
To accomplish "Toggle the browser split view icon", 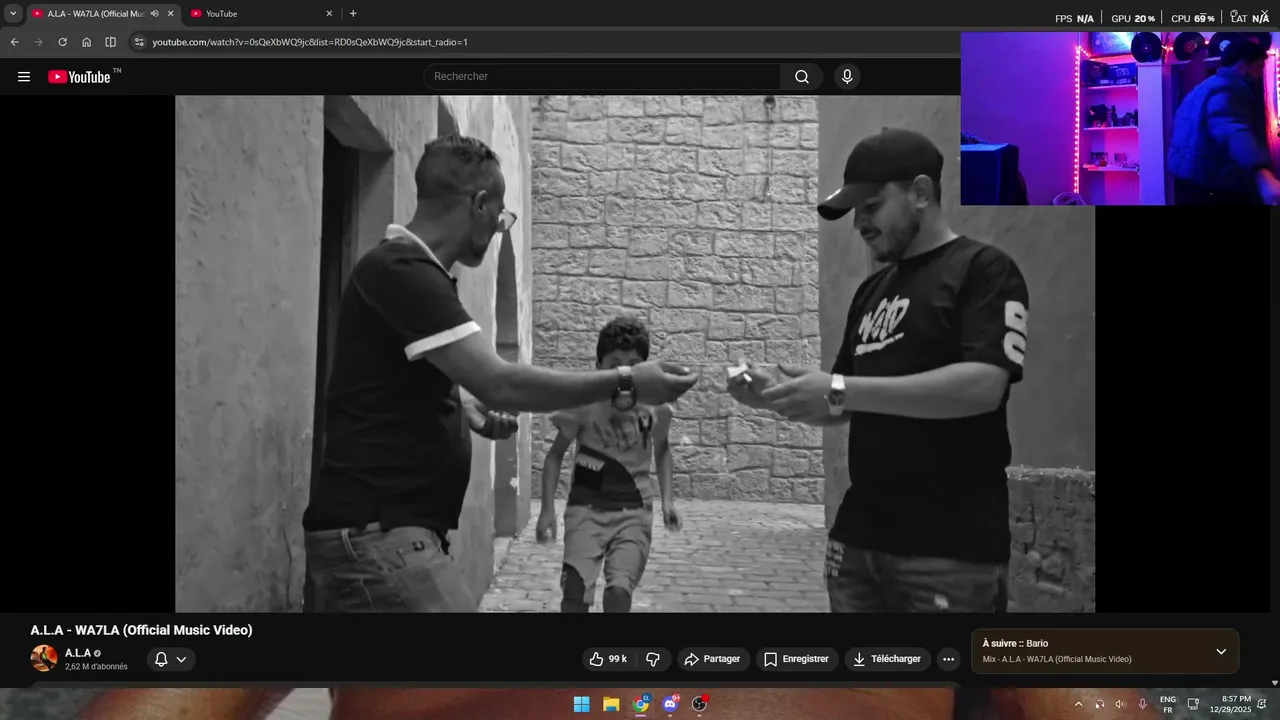I will point(110,42).
